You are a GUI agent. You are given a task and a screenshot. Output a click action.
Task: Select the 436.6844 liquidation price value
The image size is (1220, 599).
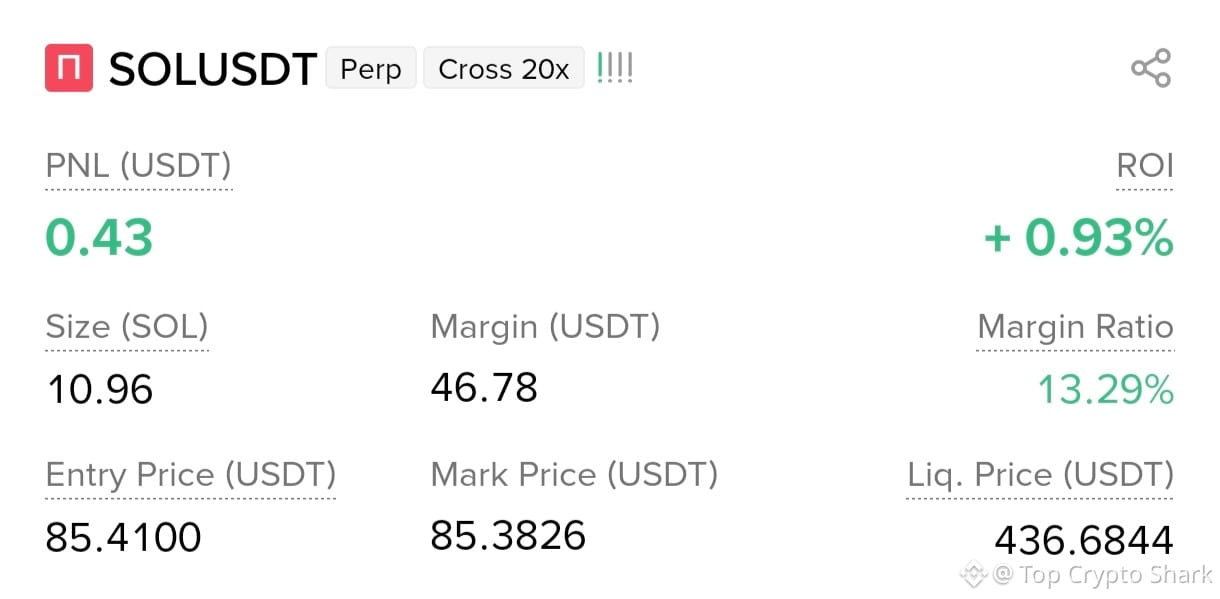[x=1084, y=541]
